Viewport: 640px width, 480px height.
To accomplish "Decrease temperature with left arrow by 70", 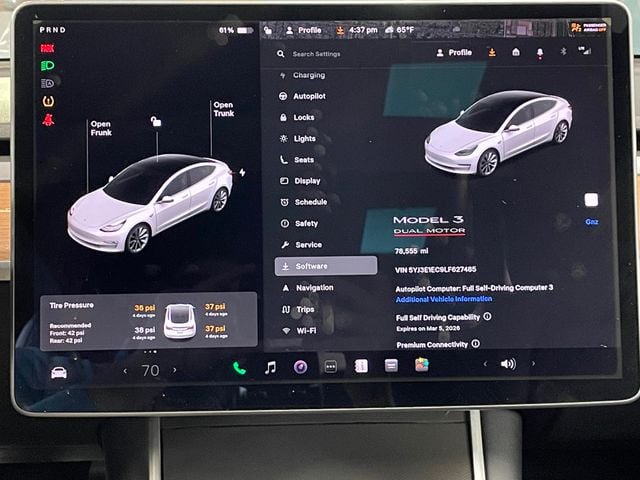I will 125,371.
